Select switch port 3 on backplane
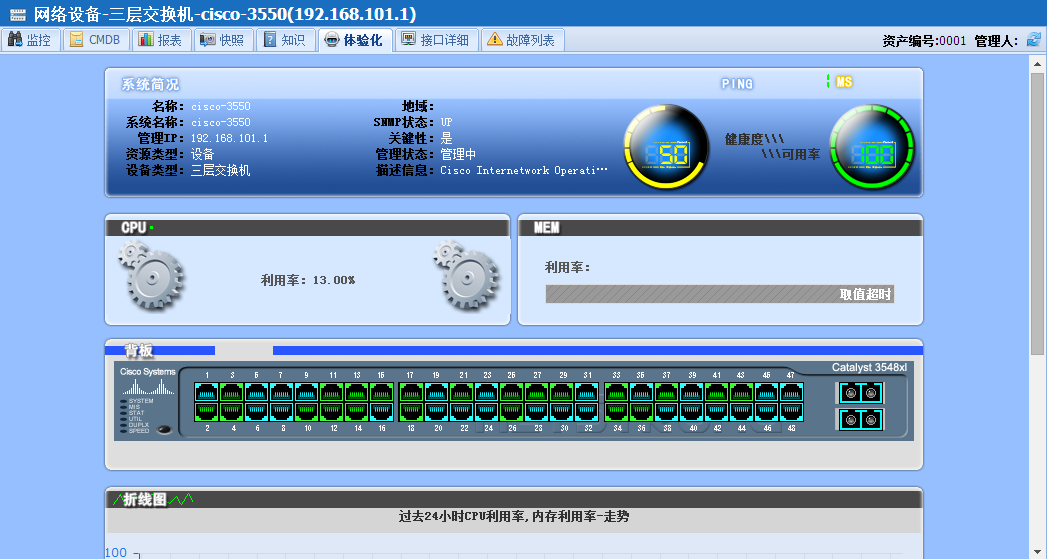The image size is (1047, 559). (232, 391)
